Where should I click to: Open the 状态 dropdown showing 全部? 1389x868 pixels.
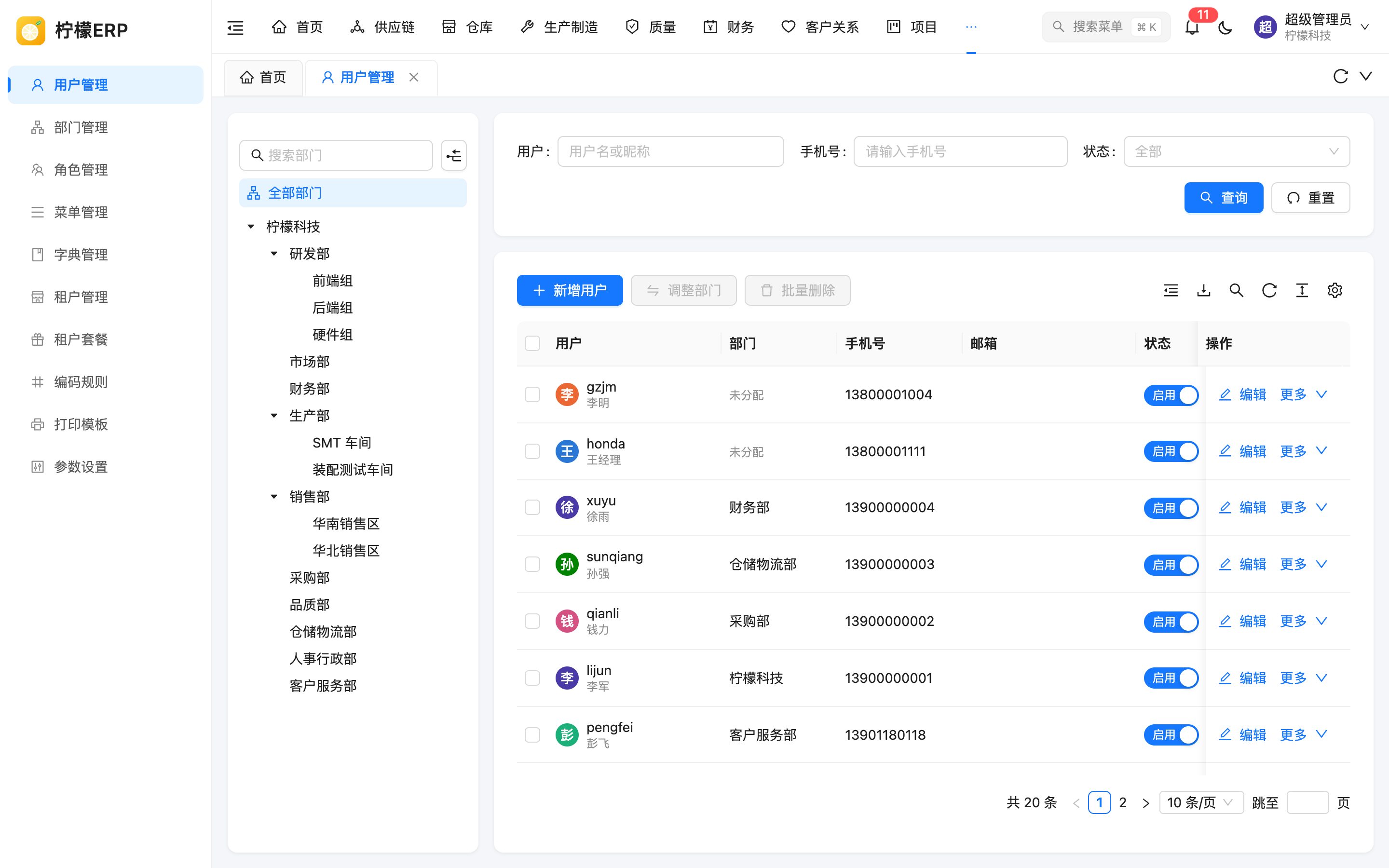pos(1236,151)
